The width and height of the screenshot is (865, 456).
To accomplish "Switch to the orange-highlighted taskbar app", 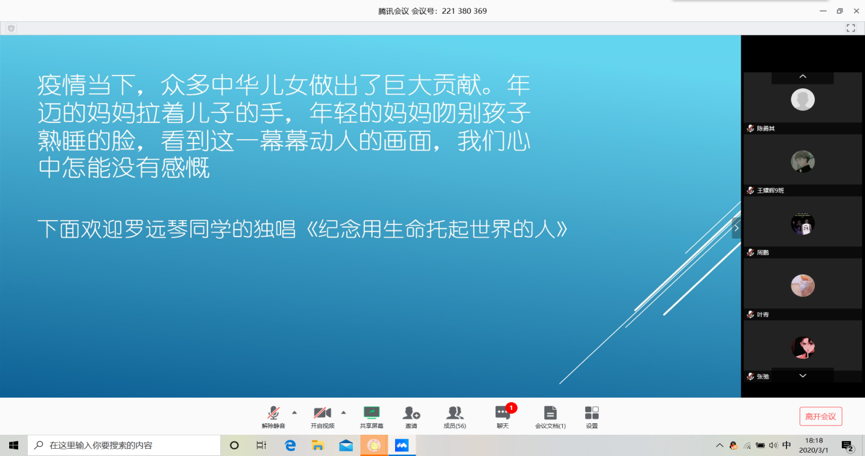I will pos(374,445).
